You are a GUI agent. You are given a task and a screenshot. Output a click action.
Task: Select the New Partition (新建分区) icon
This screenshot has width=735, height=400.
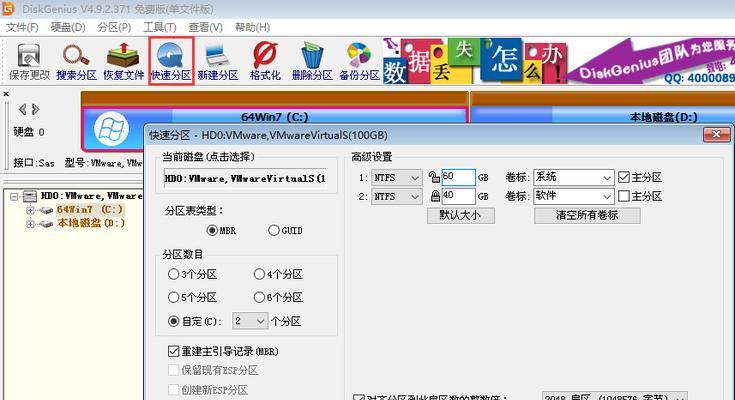click(218, 61)
